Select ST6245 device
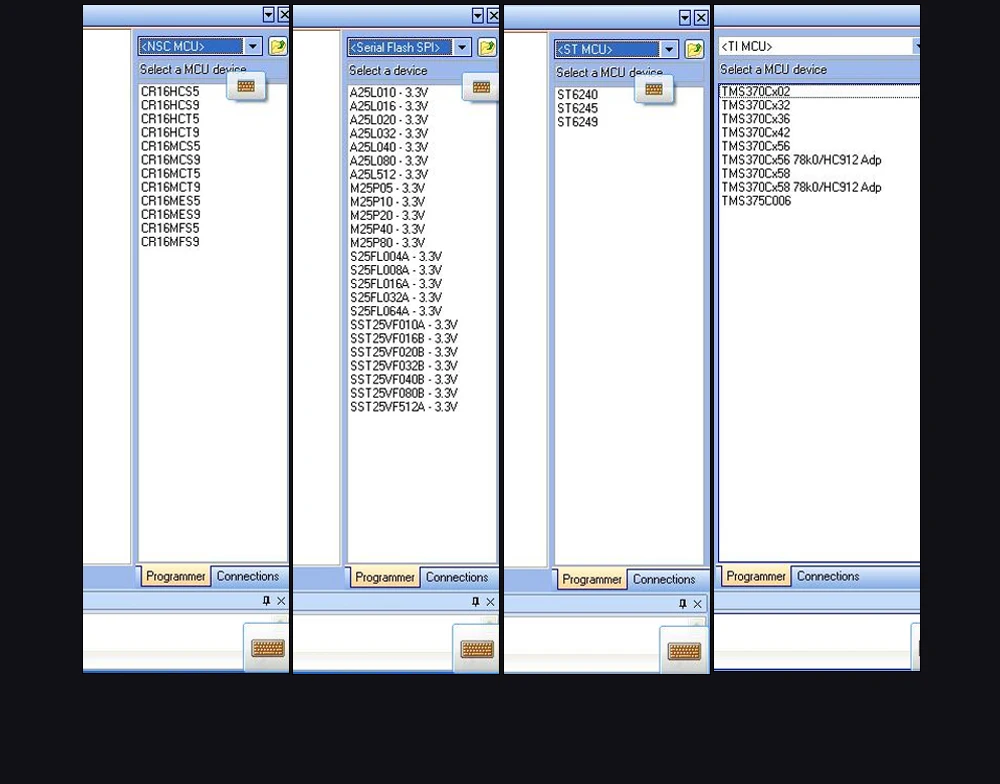Screen dimensions: 1000x784 578,108
